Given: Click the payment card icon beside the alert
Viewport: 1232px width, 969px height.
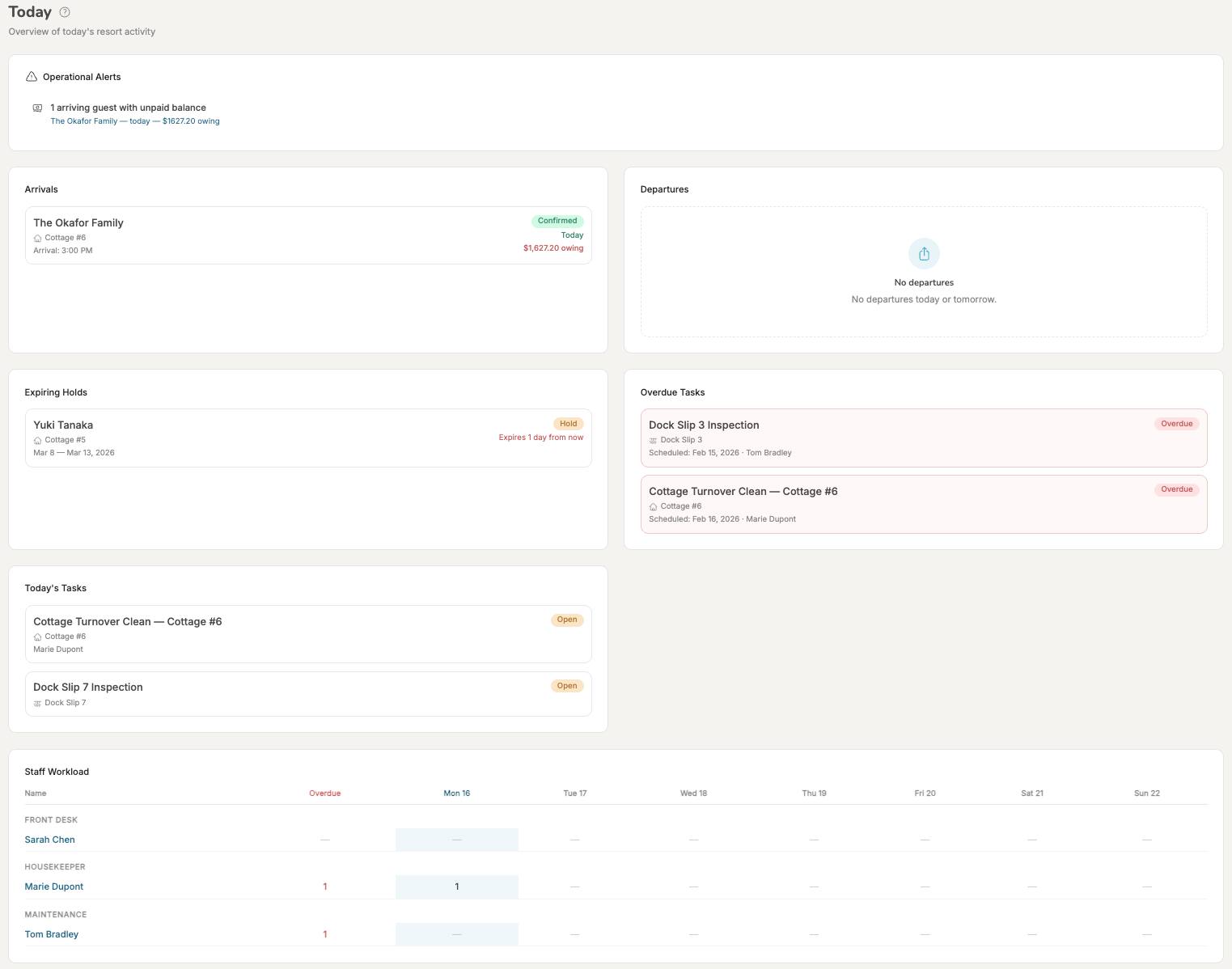Looking at the screenshot, I should pyautogui.click(x=36, y=107).
